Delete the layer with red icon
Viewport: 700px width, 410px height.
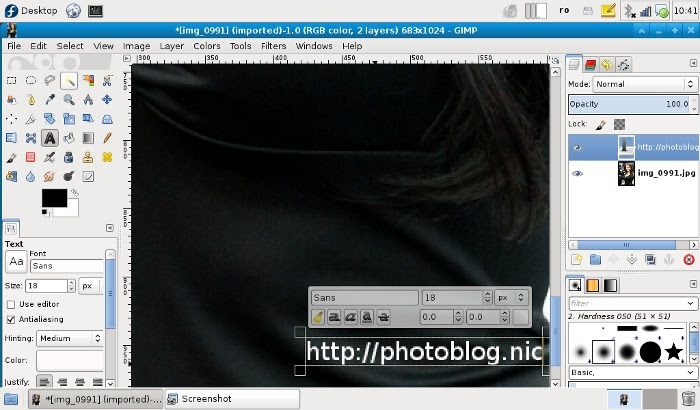[x=689, y=259]
